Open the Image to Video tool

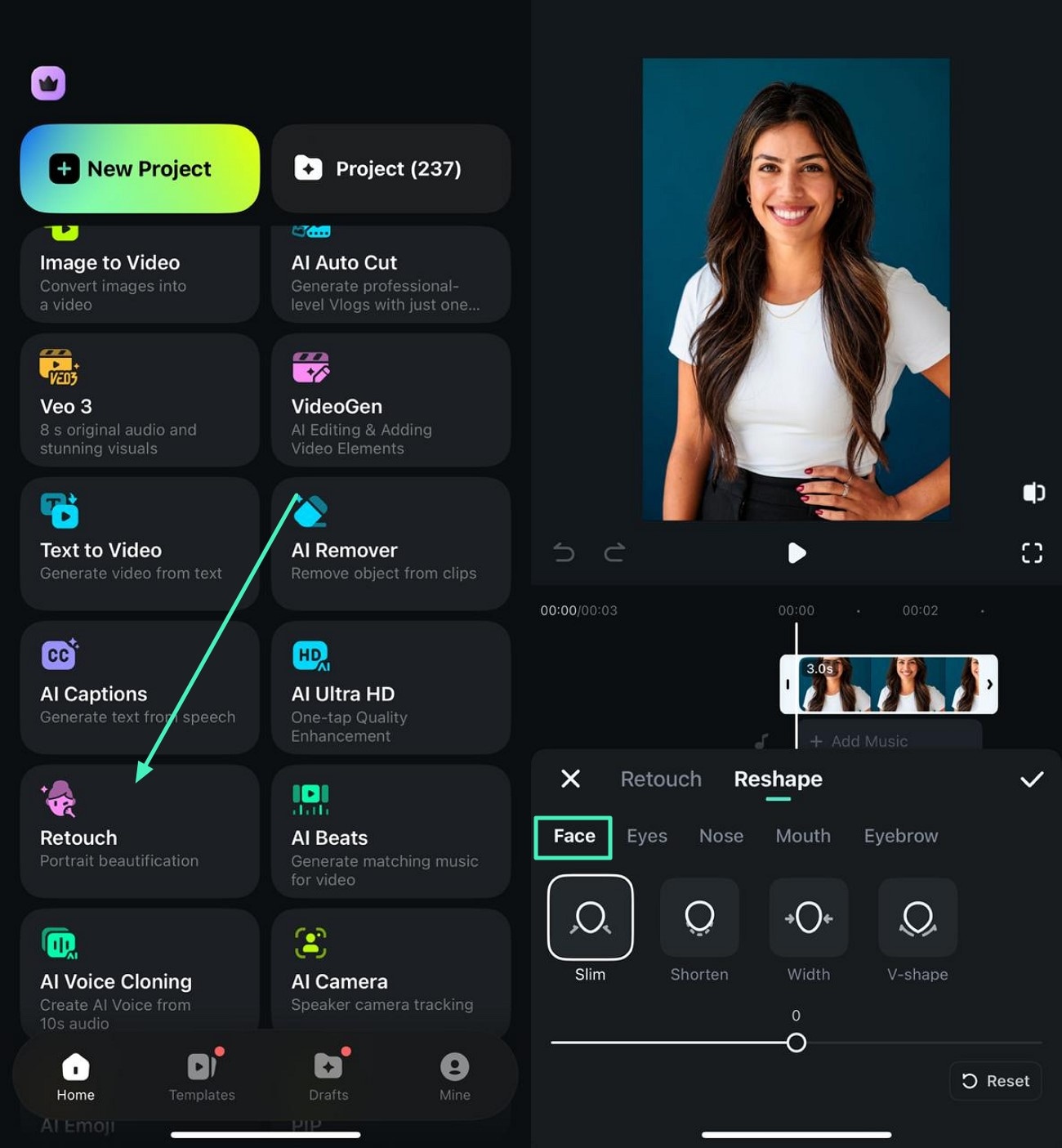(140, 274)
